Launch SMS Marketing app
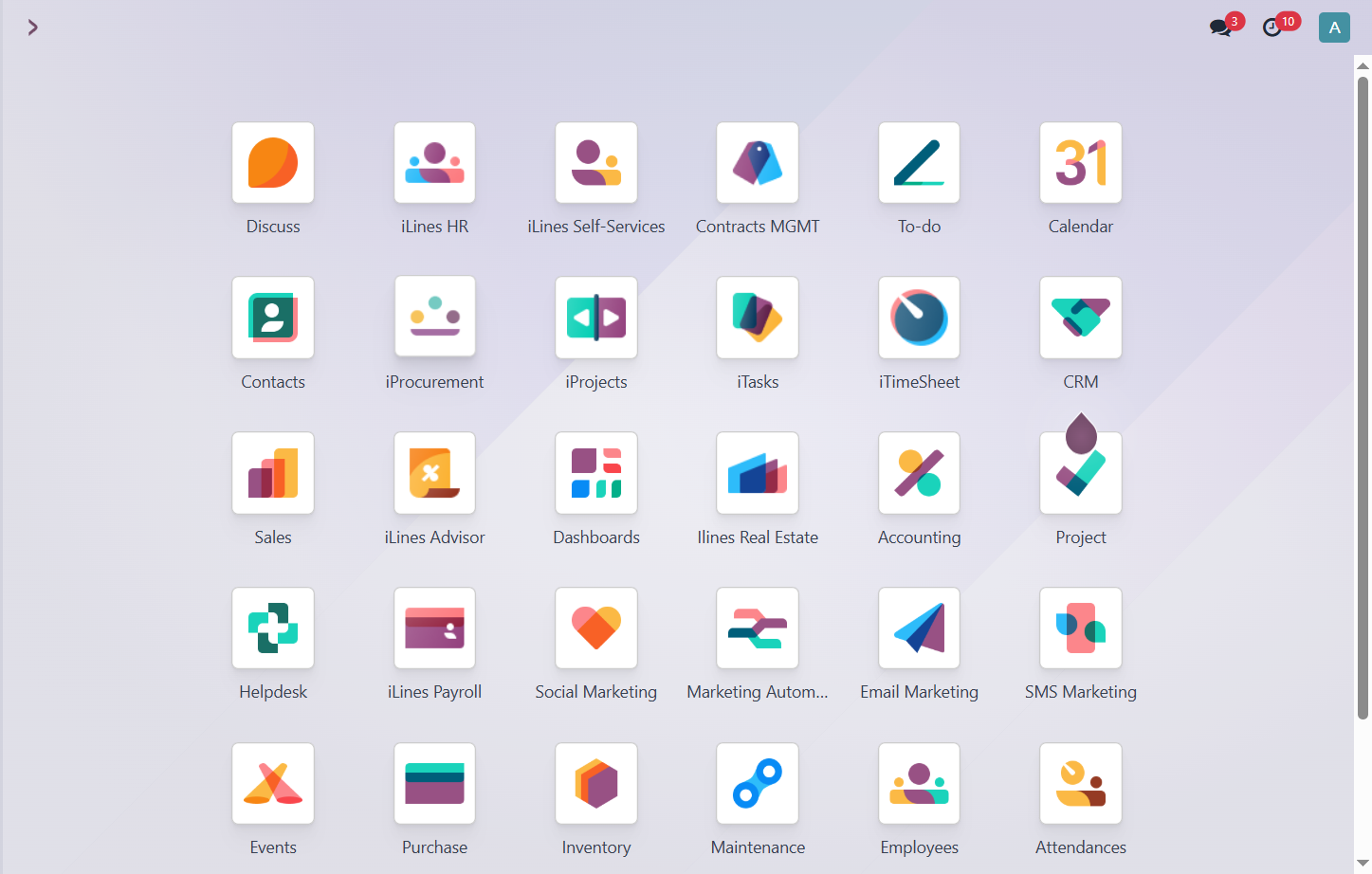Image resolution: width=1372 pixels, height=874 pixels. click(x=1081, y=628)
